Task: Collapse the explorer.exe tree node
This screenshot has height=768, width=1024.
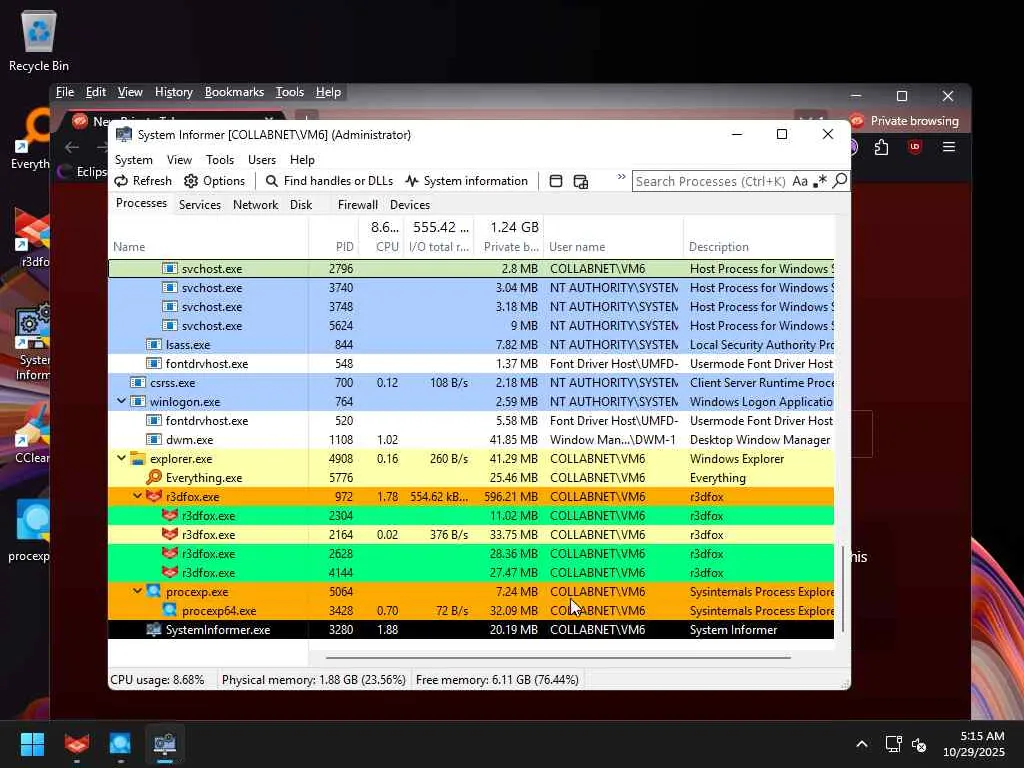Action: pos(121,458)
